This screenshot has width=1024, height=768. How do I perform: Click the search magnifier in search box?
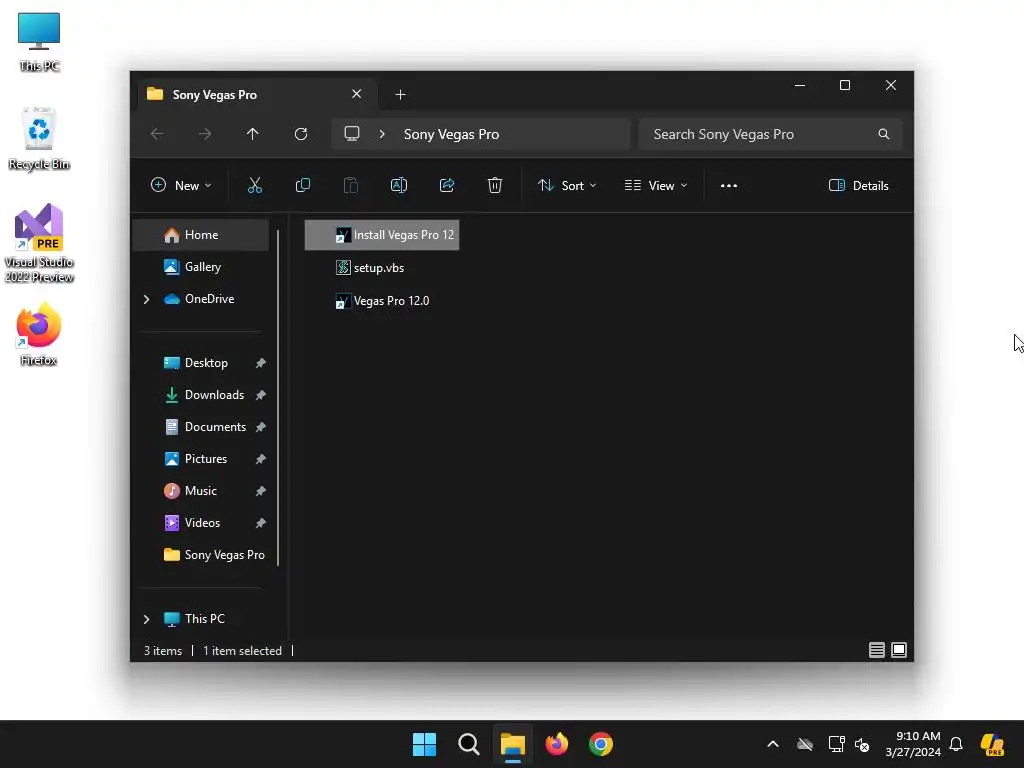884,134
